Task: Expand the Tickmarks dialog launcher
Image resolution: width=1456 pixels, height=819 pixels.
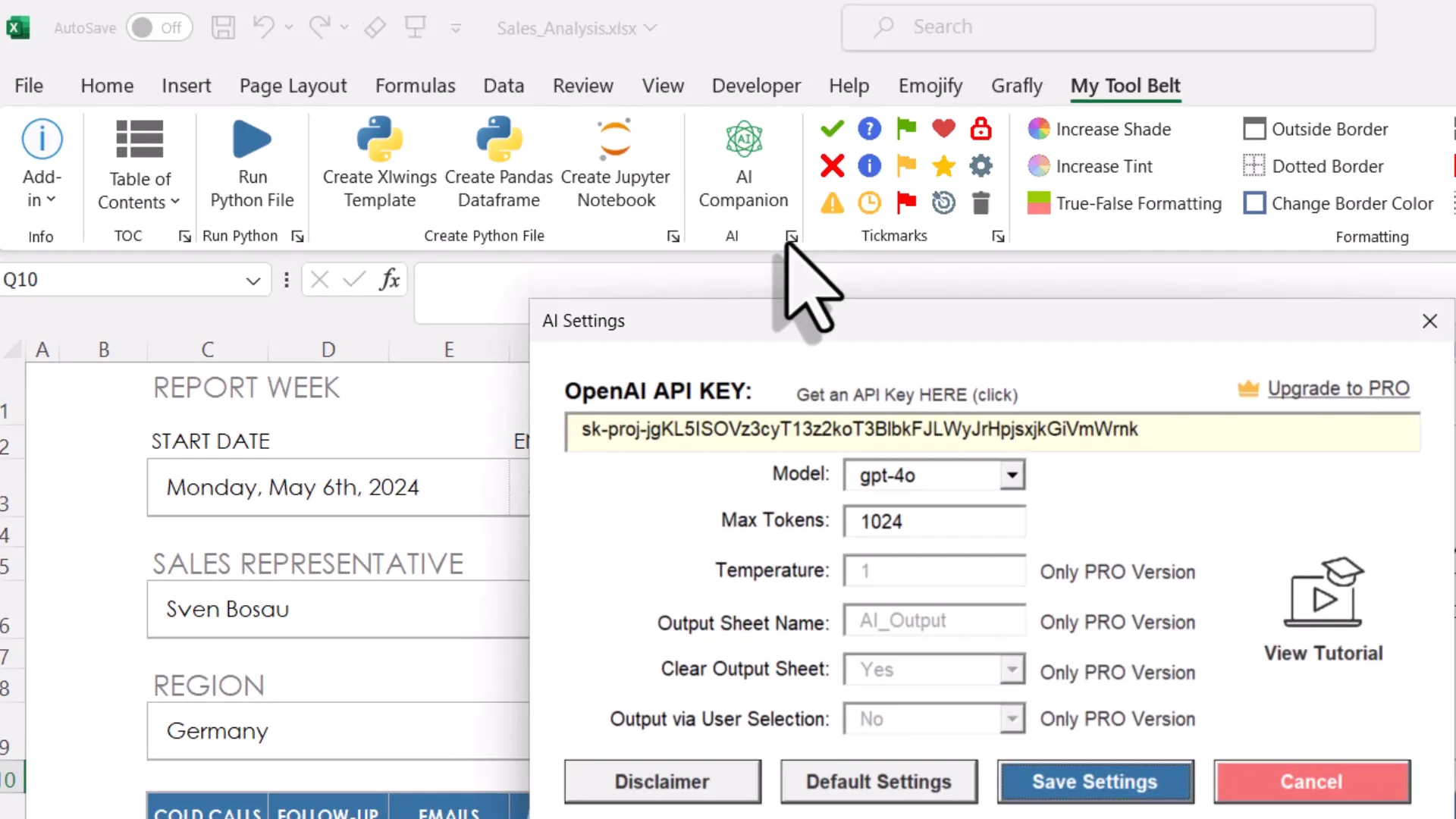Action: point(998,236)
